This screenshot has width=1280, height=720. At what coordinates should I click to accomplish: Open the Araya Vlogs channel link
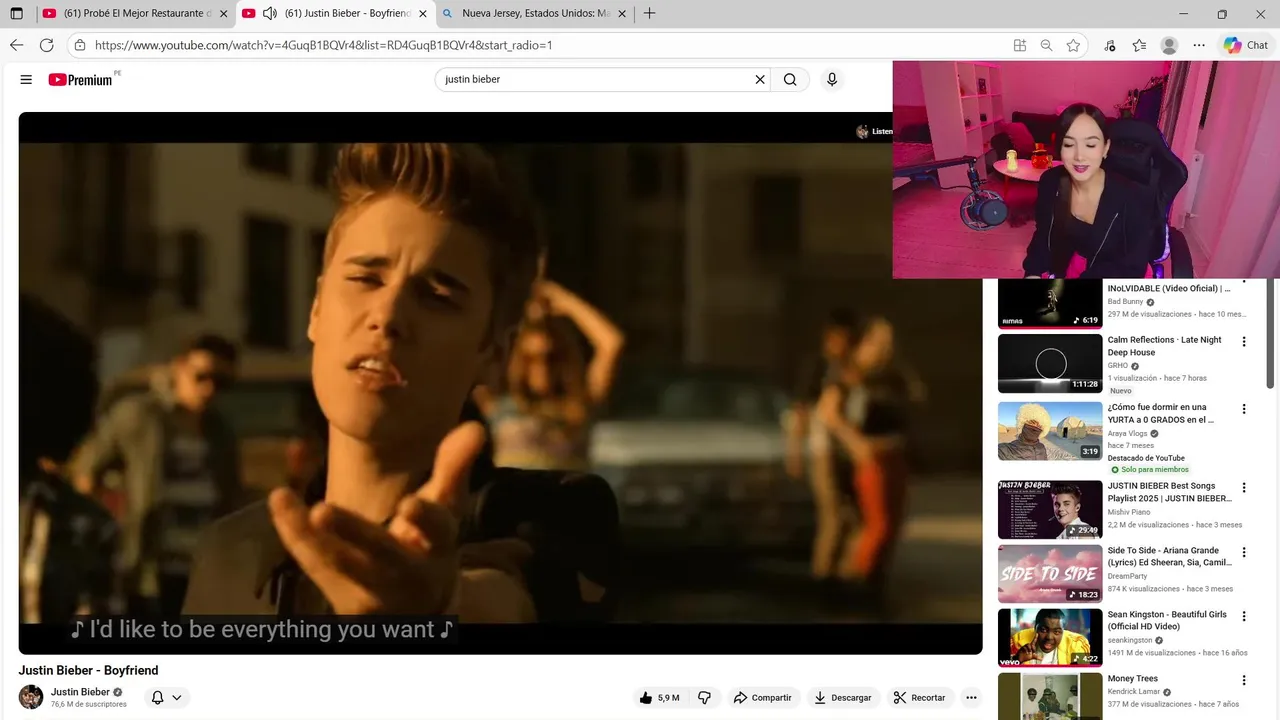[x=1127, y=434]
